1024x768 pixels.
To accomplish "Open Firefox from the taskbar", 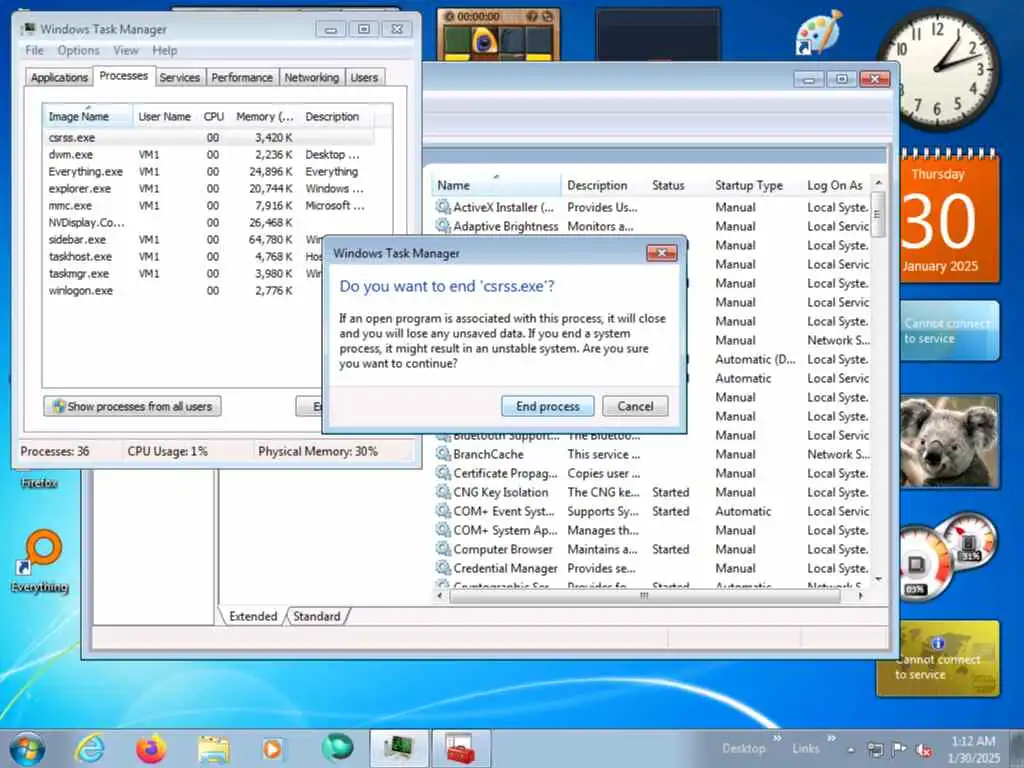I will [151, 748].
